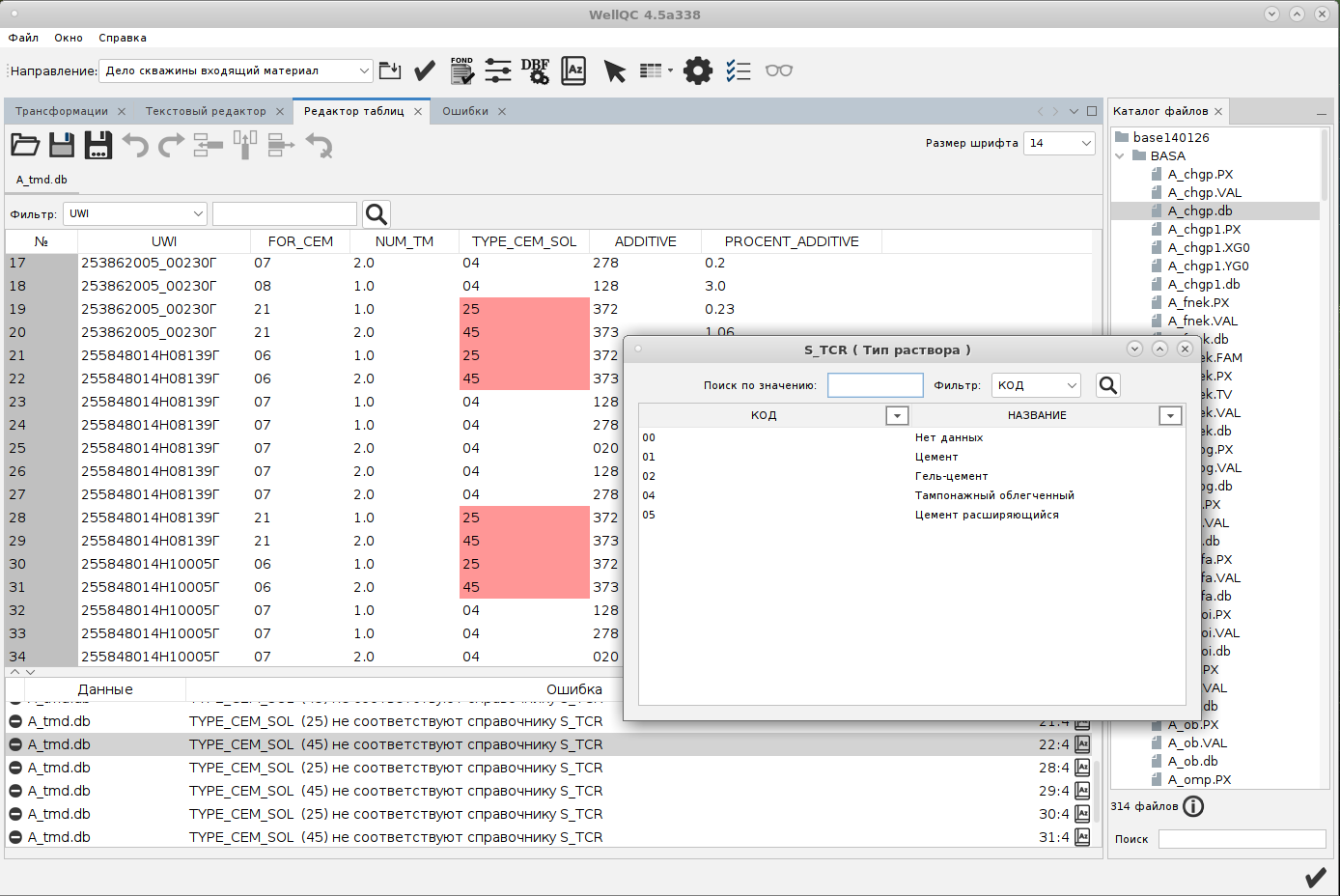Click the sliders configuration icon
Image resolution: width=1340 pixels, height=896 pixels.
point(498,70)
